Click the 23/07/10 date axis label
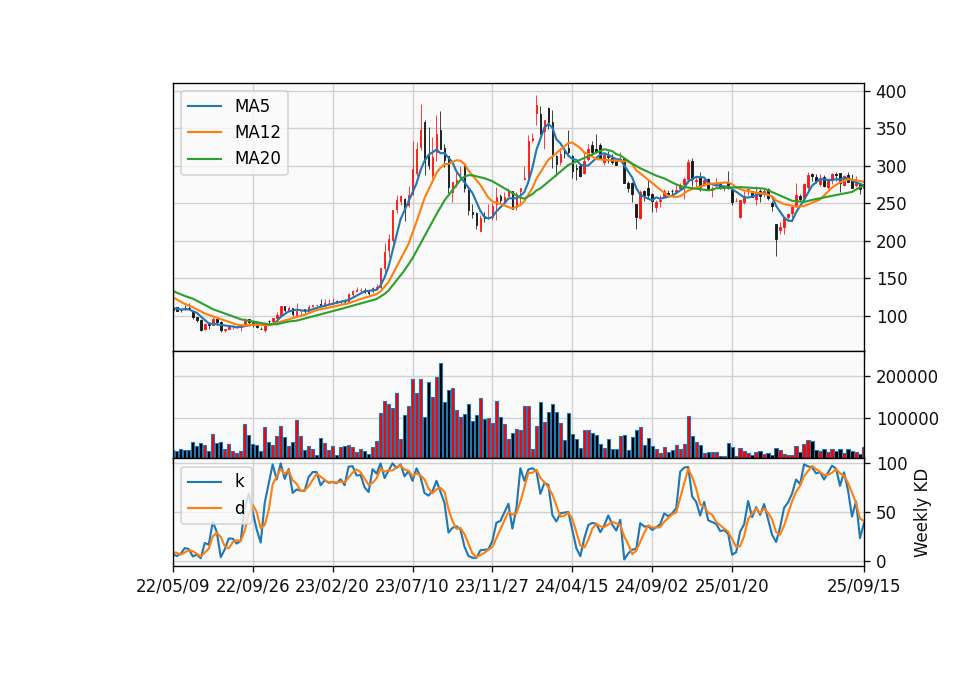960x690 pixels. click(x=412, y=586)
